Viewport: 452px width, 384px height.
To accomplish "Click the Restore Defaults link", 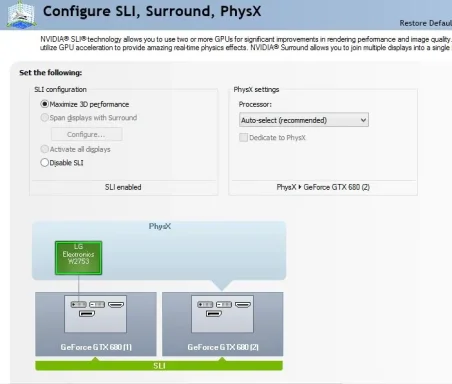I will (425, 23).
